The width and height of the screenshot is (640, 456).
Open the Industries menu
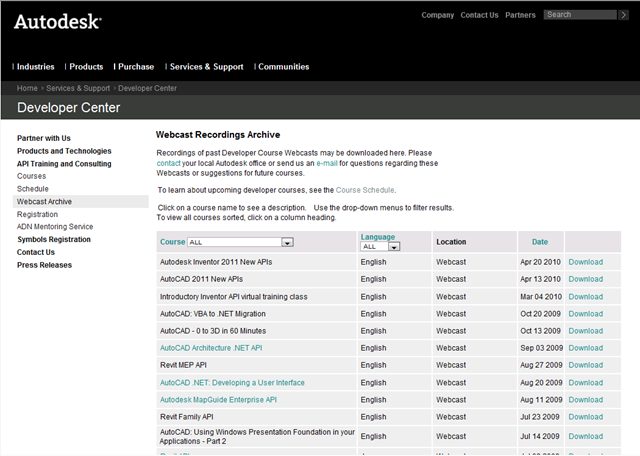[x=35, y=67]
